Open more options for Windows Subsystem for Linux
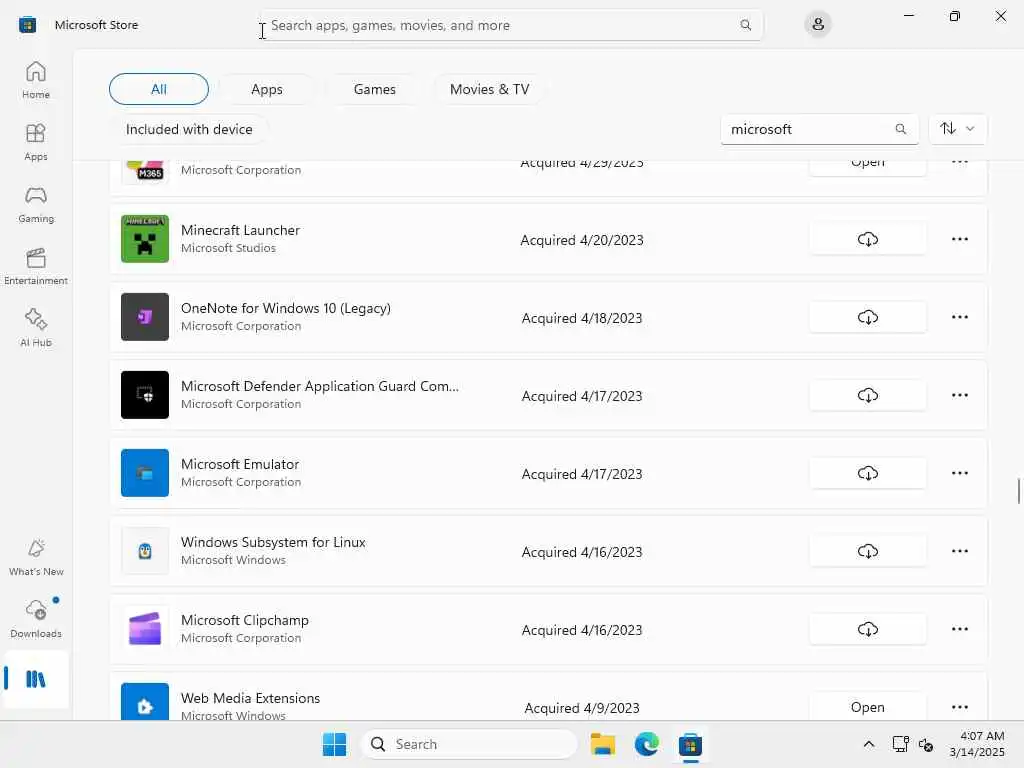Viewport: 1024px width, 768px height. pyautogui.click(x=959, y=551)
